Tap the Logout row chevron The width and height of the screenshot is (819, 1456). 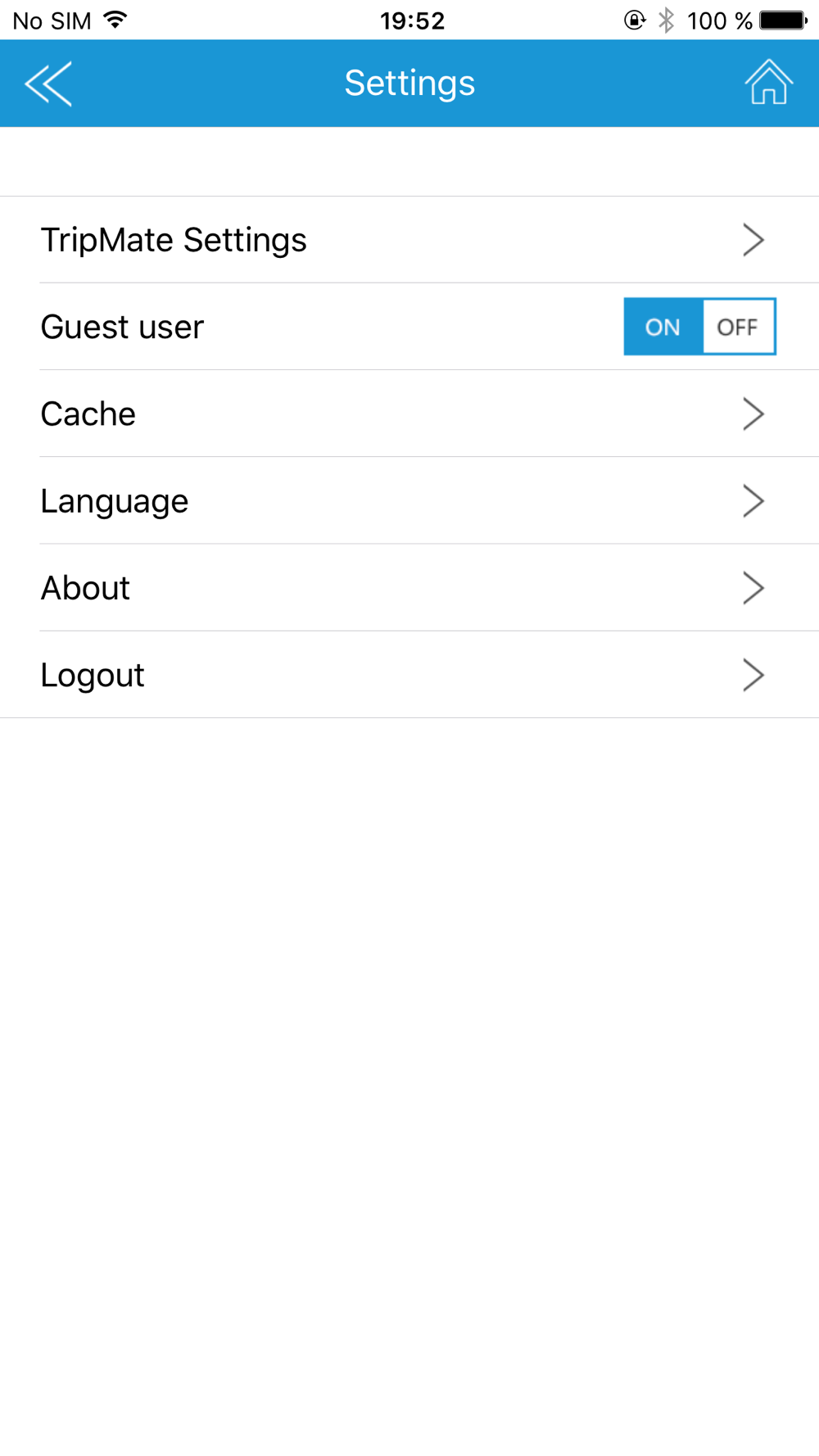coord(753,675)
